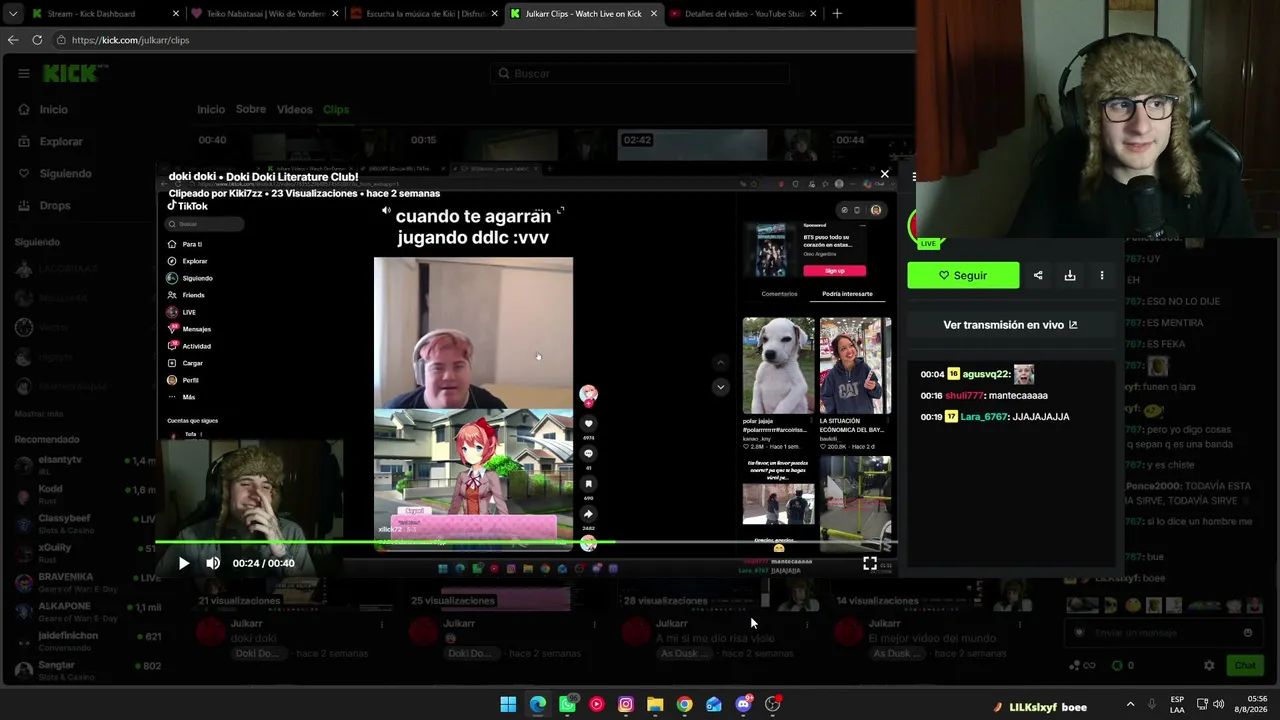Open Discord from the taskbar
Viewport: 1280px width, 720px height.
(743, 704)
